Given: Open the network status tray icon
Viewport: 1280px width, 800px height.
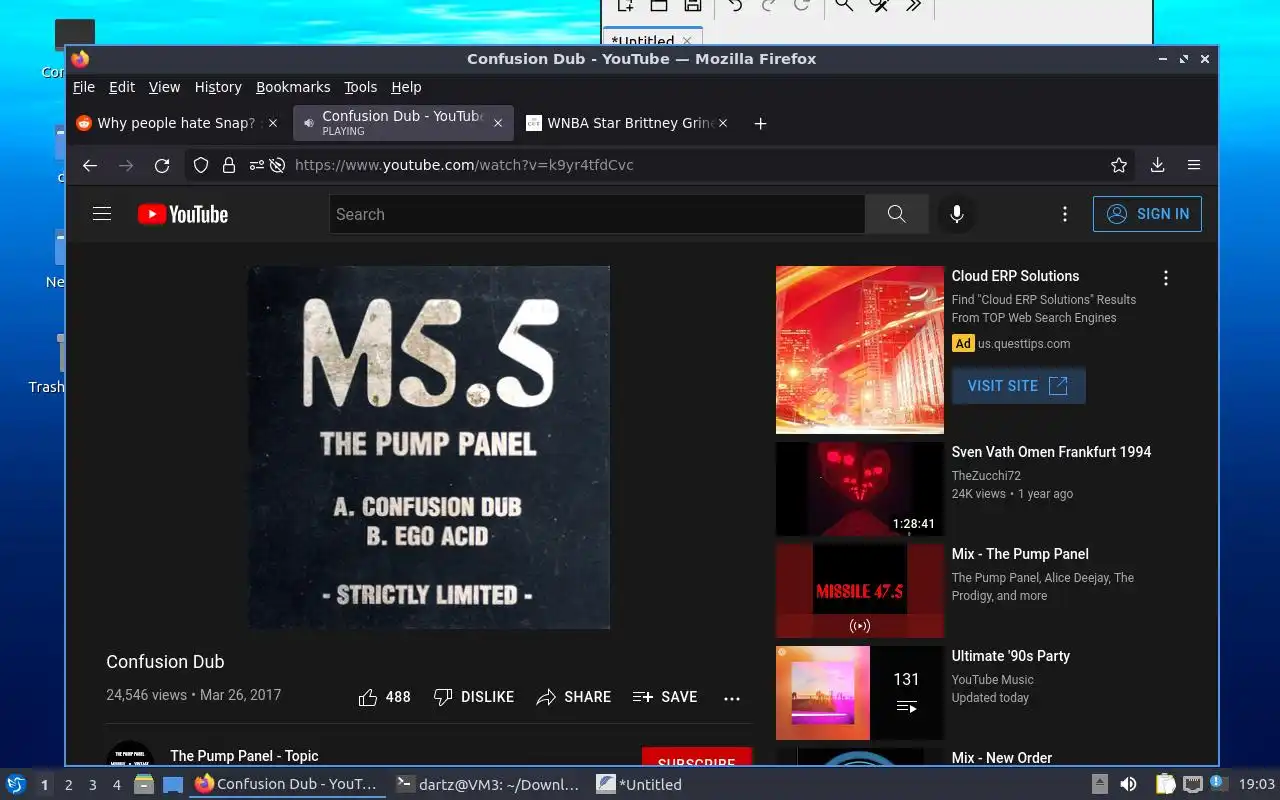Looking at the screenshot, I should tap(1192, 785).
